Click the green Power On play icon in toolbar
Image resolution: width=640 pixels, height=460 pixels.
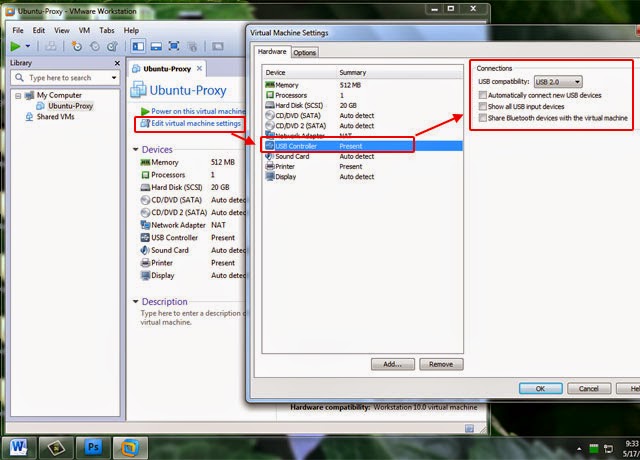[x=16, y=47]
